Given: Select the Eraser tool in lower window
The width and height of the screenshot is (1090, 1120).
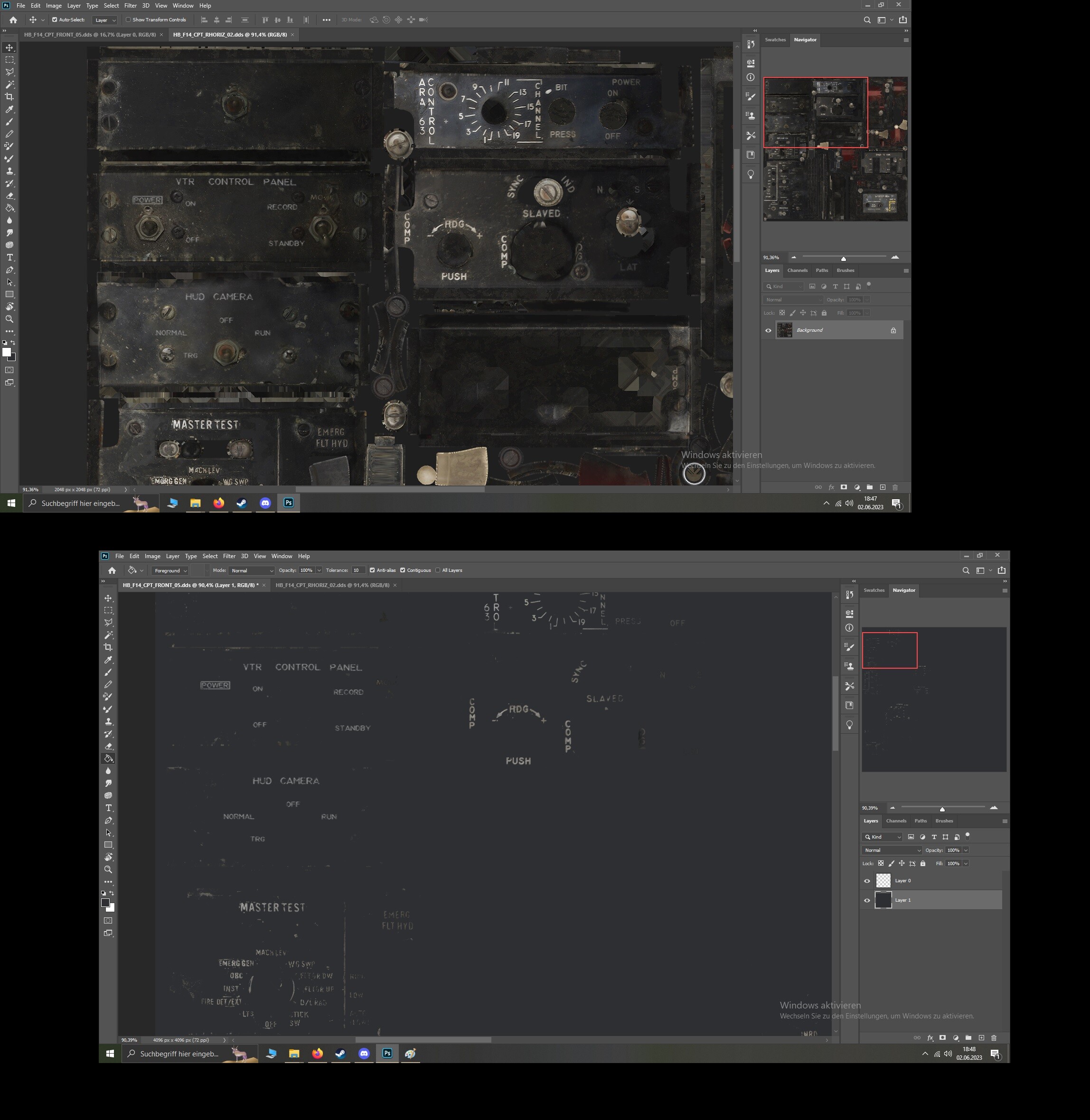Looking at the screenshot, I should [108, 747].
